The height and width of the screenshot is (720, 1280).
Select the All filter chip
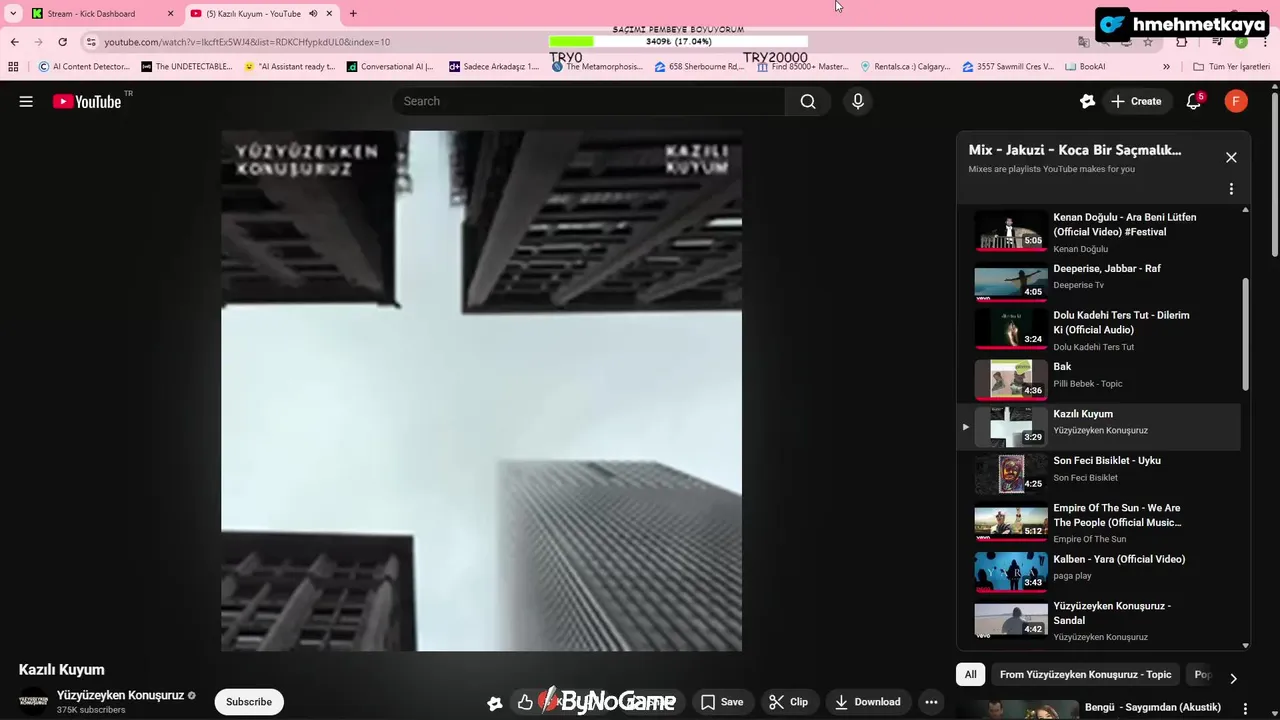(x=970, y=675)
